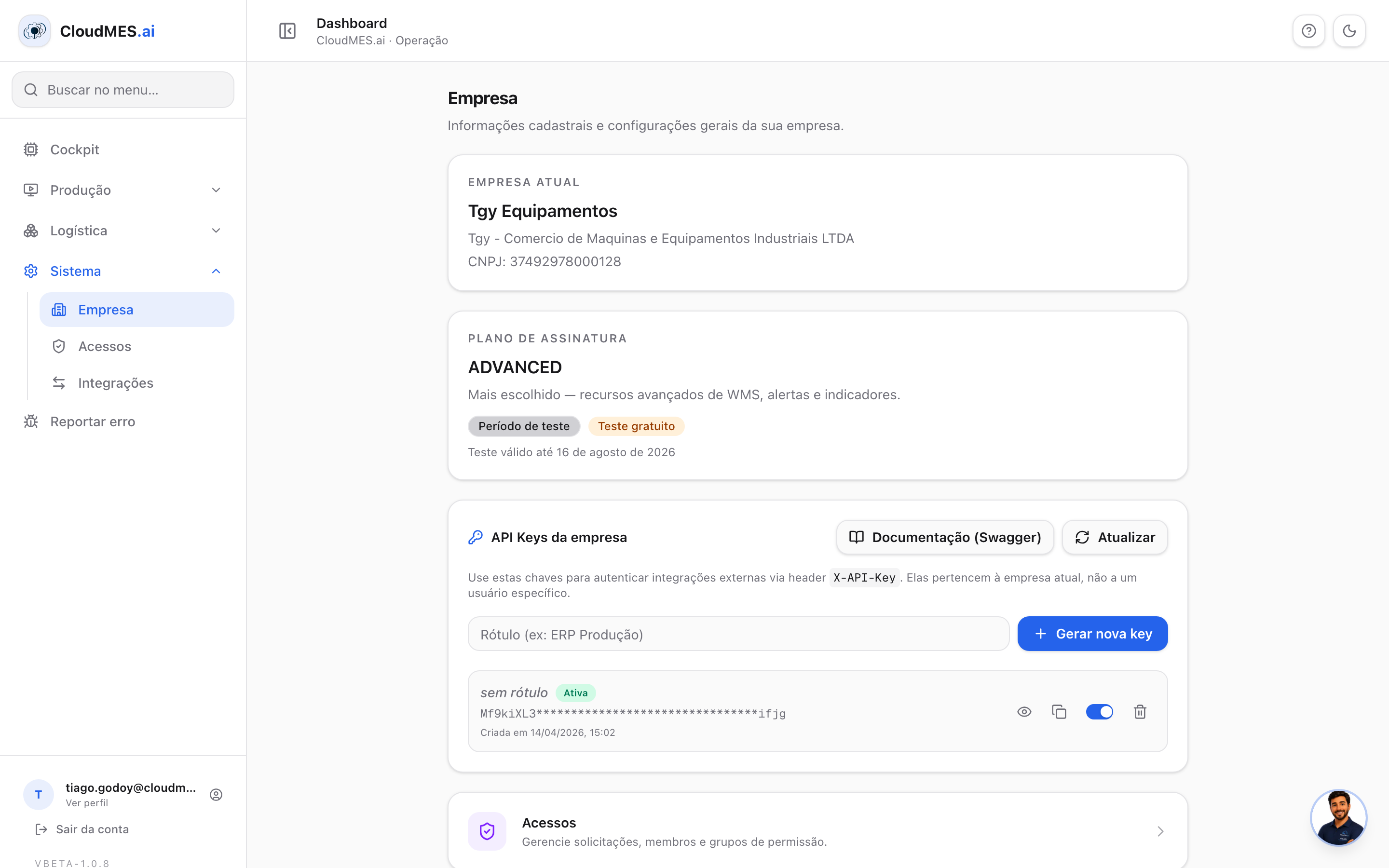Click Criada em 14/04/2026, 15:02 text
Viewport: 1389px width, 868px height.
pyautogui.click(x=547, y=732)
